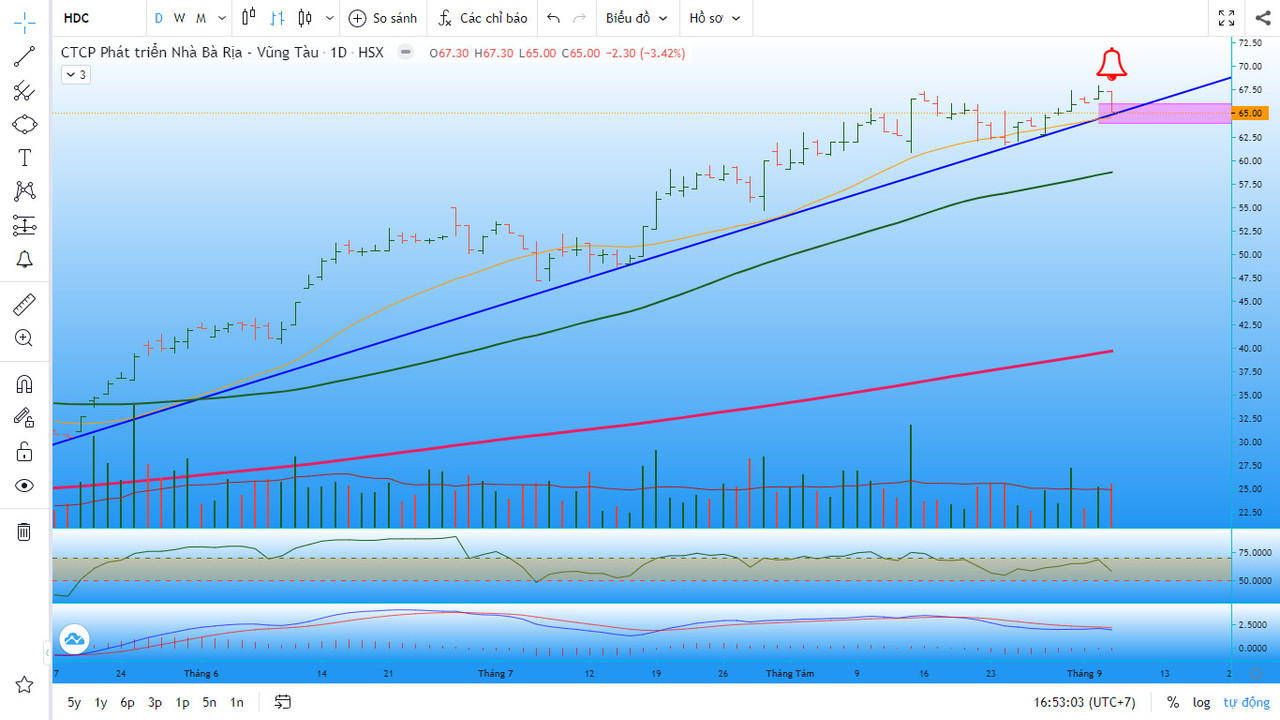
Task: Select the crosshair cursor tool
Action: point(24,22)
